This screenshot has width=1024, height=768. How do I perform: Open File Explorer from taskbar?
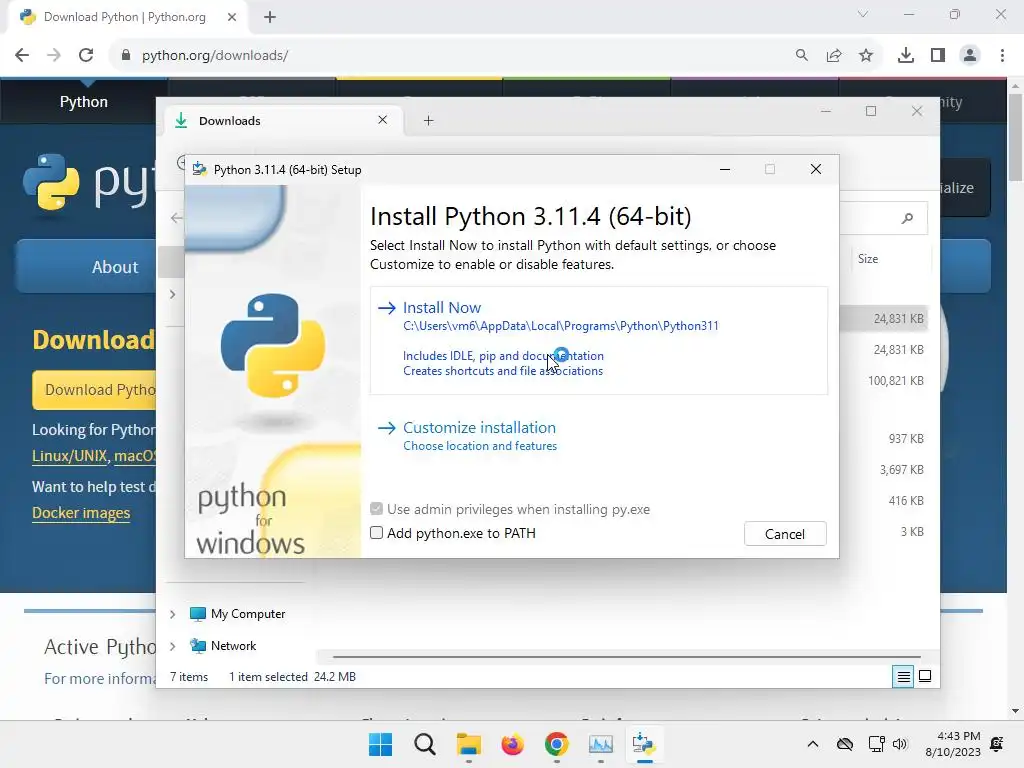tap(468, 744)
